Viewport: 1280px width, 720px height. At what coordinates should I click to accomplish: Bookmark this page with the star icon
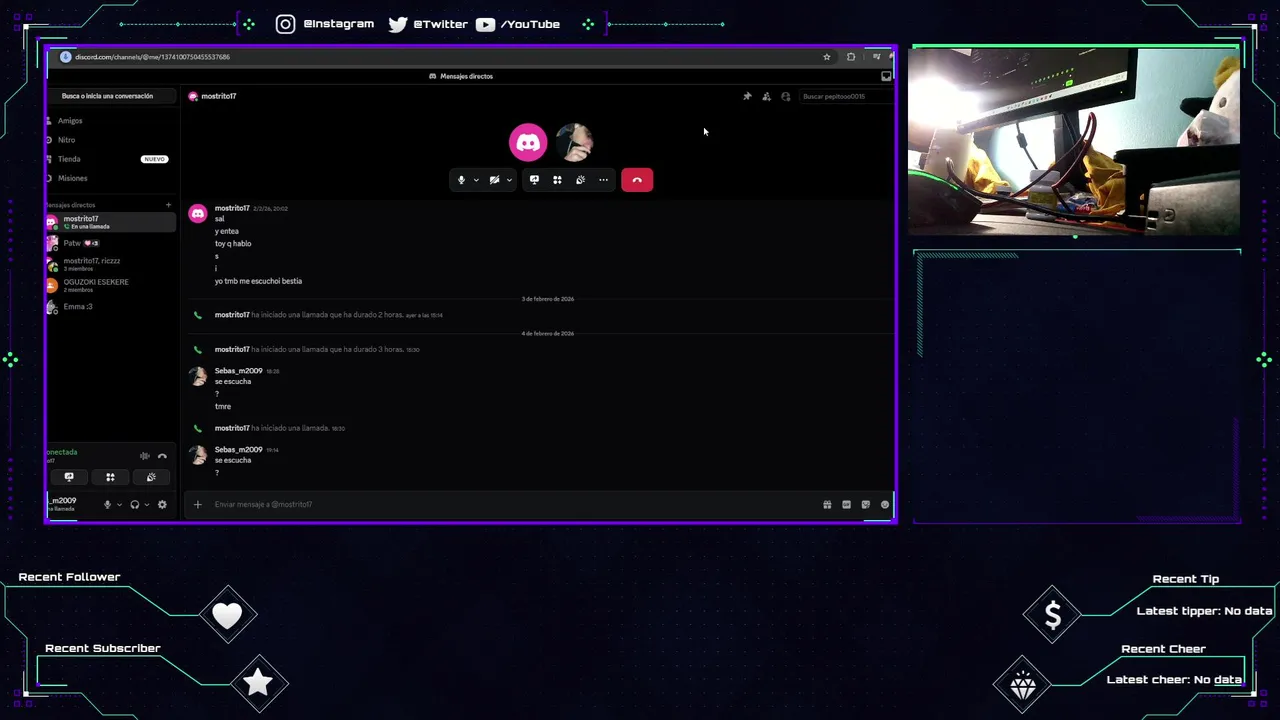tap(827, 57)
